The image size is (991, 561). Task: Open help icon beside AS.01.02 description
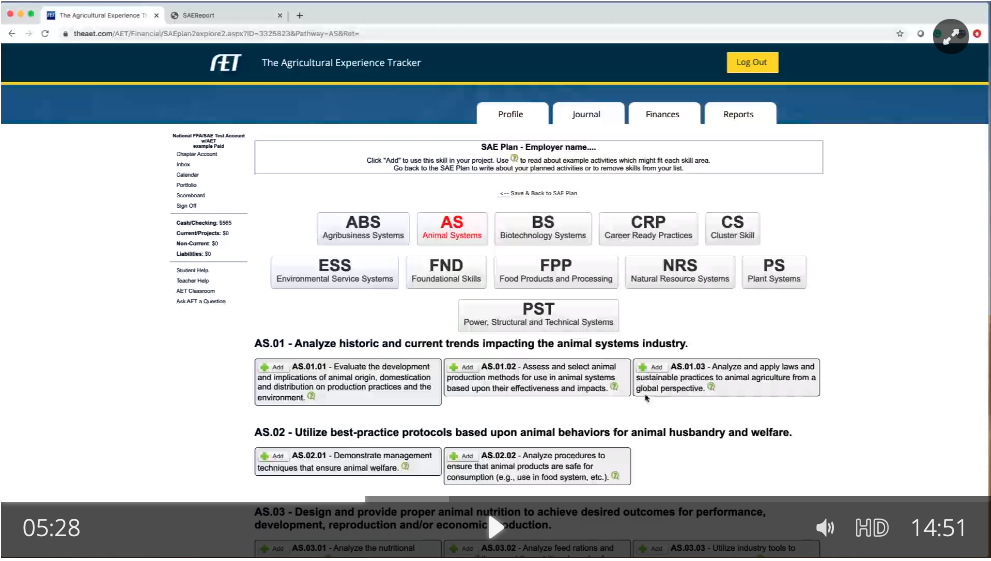[x=614, y=387]
